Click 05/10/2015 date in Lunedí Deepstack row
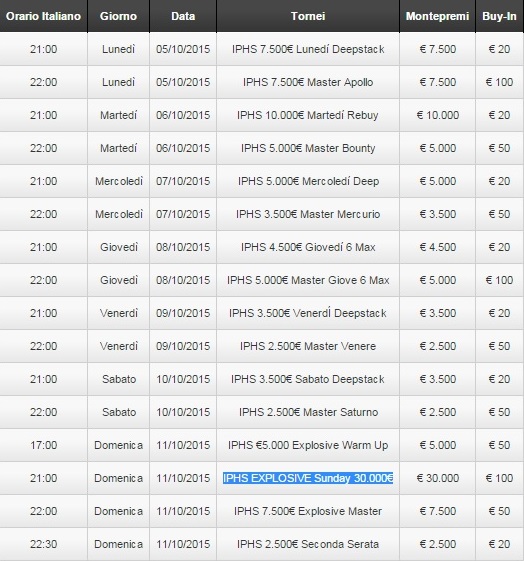The image size is (524, 561). pyautogui.click(x=183, y=49)
